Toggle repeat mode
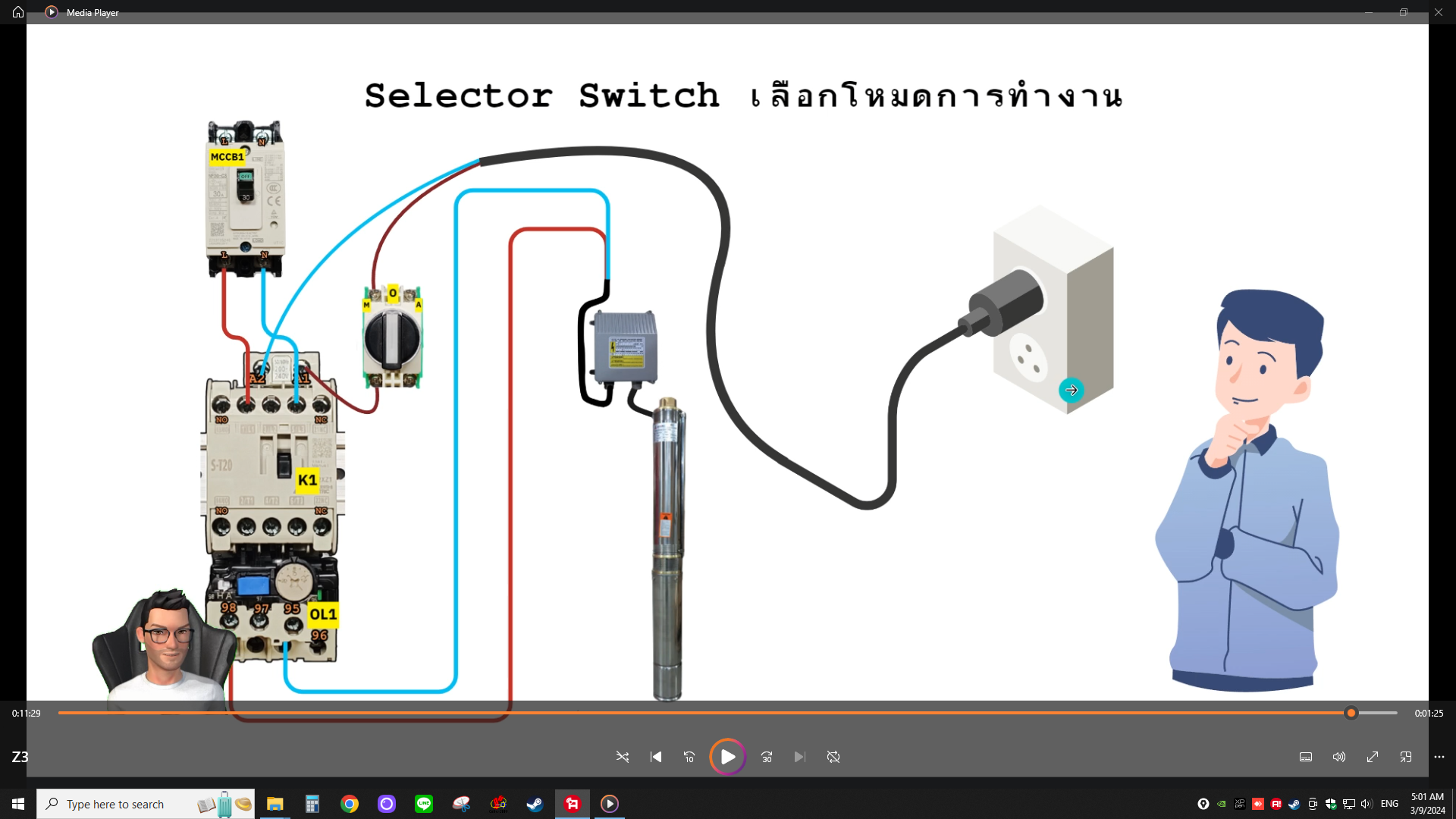 (x=833, y=757)
